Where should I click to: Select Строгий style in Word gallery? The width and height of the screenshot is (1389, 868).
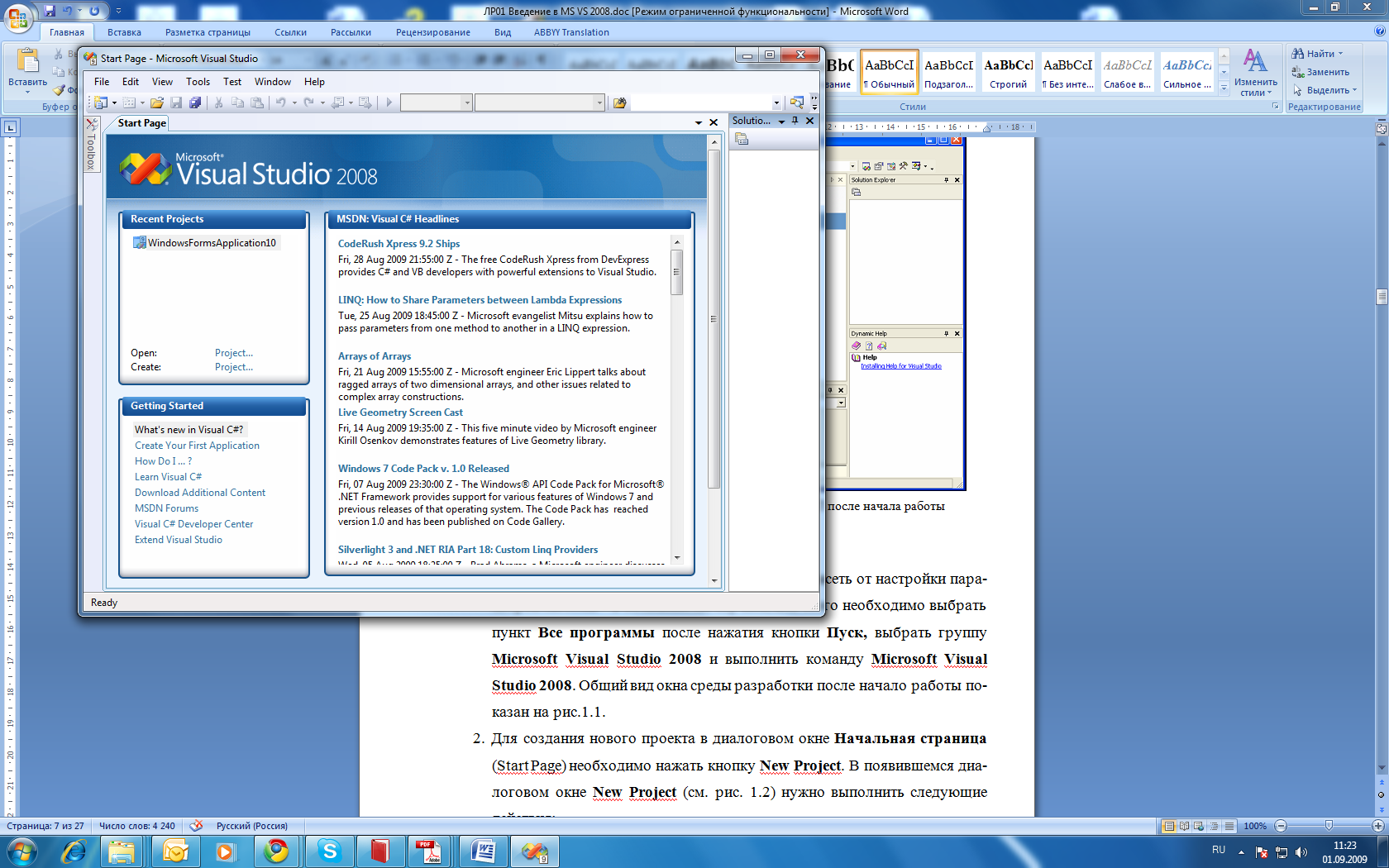point(1008,72)
